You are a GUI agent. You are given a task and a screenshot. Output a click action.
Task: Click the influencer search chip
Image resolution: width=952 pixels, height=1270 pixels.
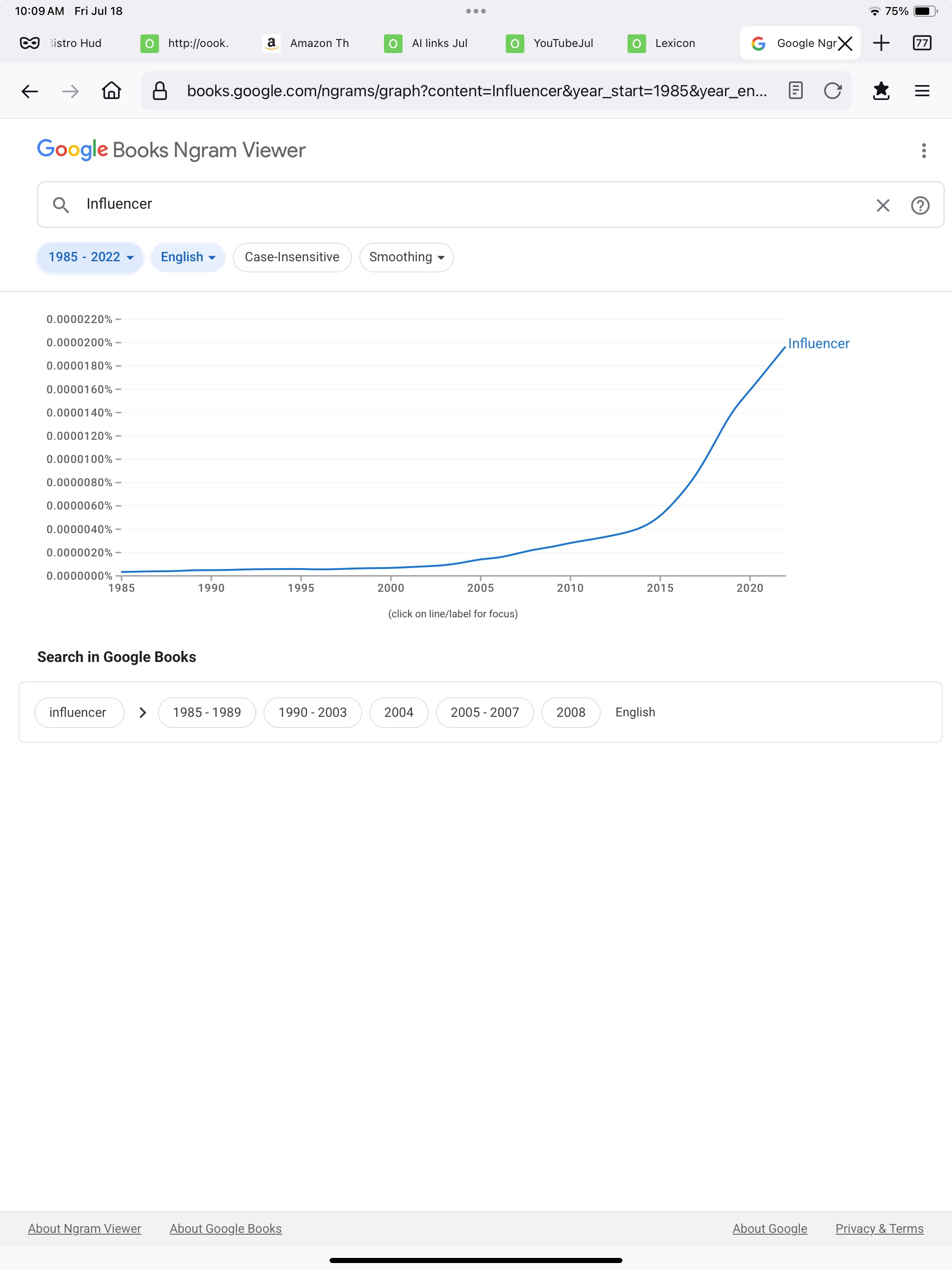[x=79, y=713]
